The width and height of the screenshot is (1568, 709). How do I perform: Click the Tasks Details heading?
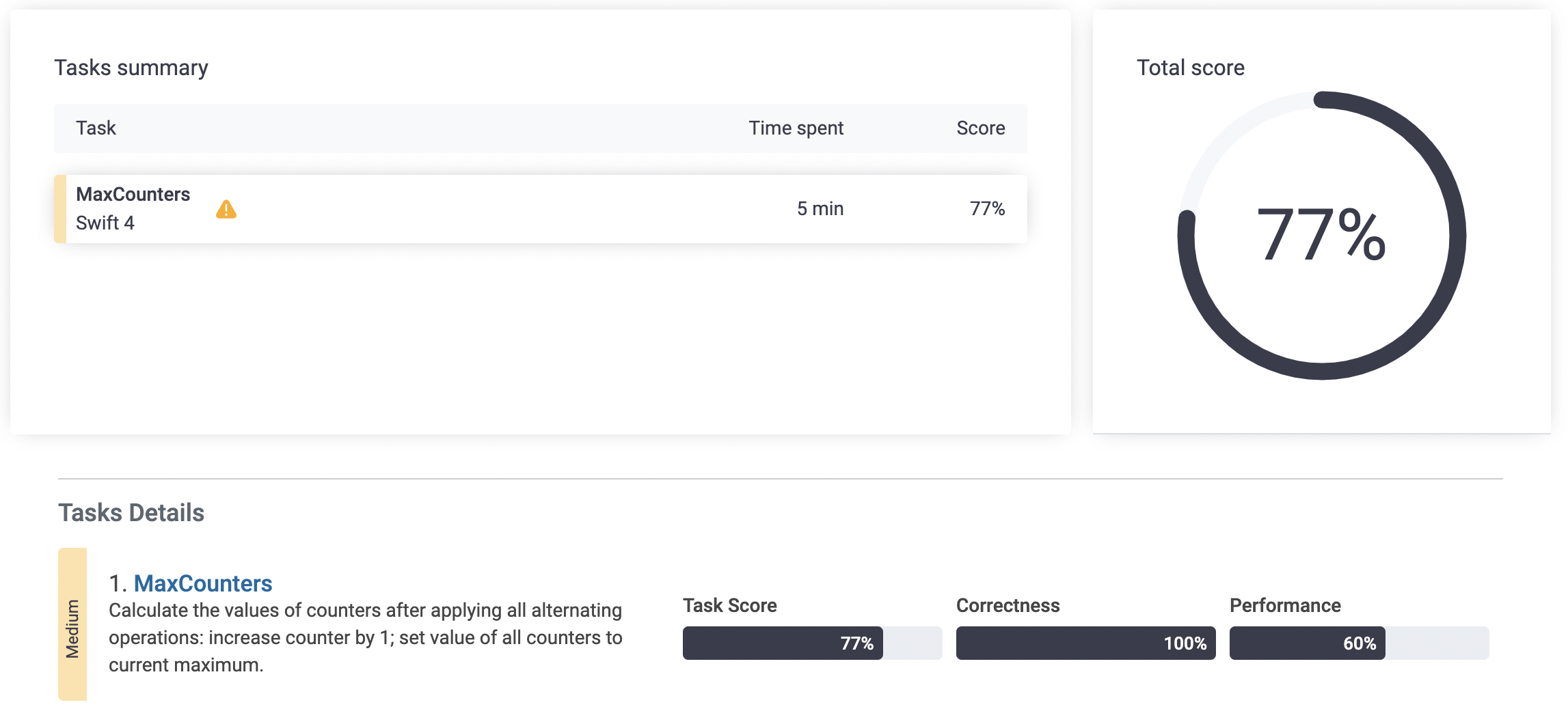131,512
